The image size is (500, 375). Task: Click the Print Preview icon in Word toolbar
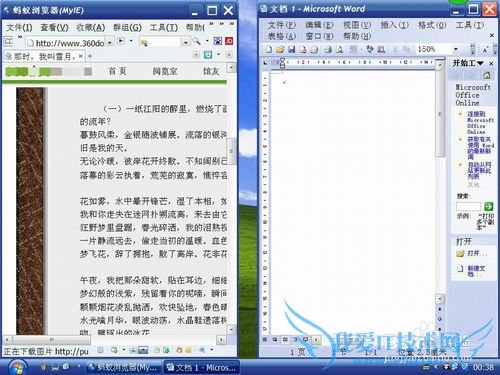(x=339, y=49)
